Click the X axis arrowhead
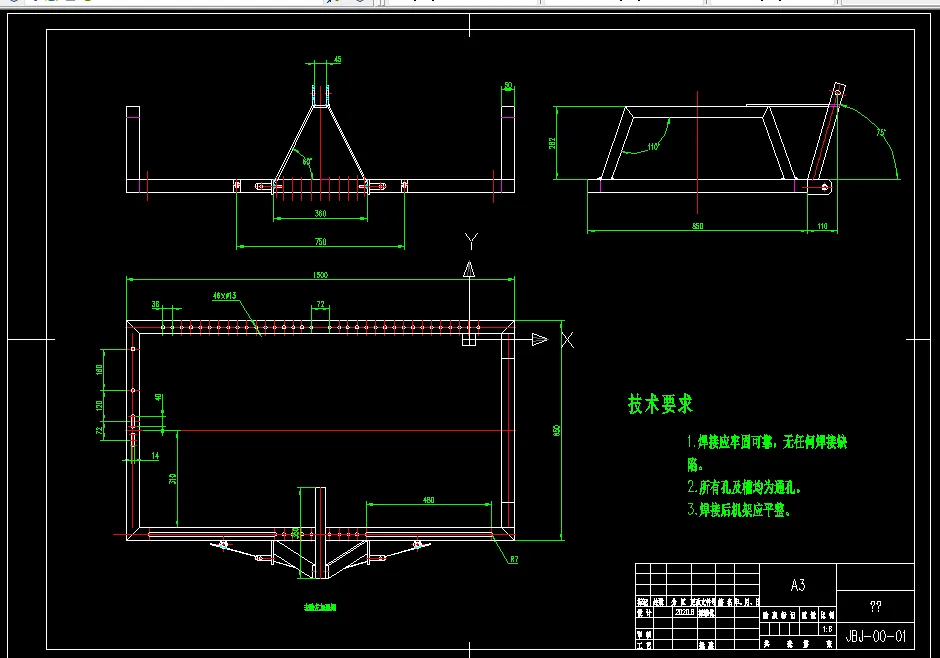 pos(540,340)
